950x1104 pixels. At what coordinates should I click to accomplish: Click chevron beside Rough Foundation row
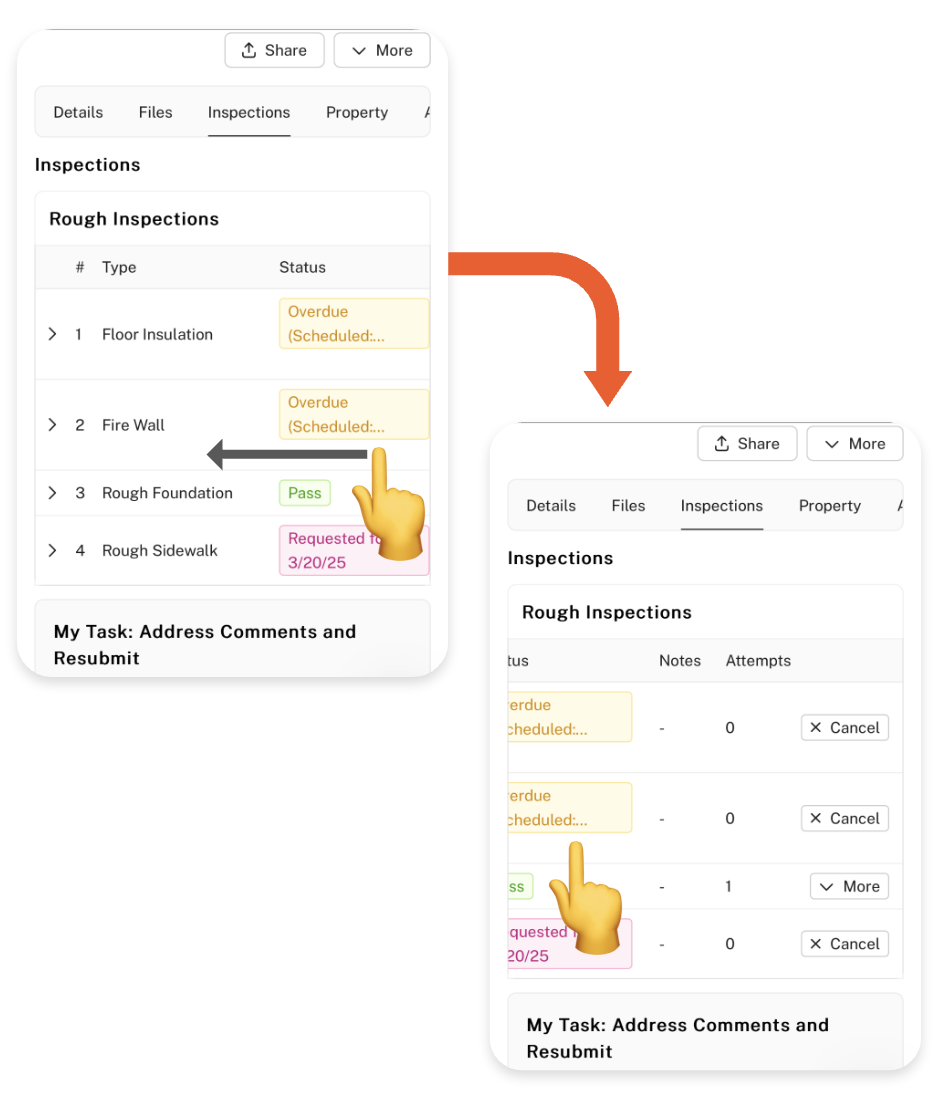[x=53, y=493]
